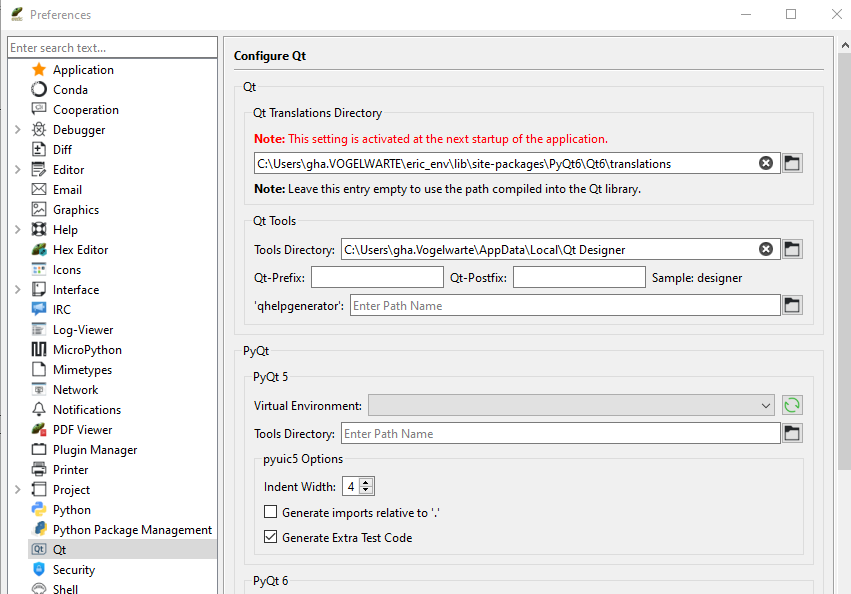This screenshot has width=851, height=594.
Task: Uncheck Generate Extra Test Code
Action: click(x=271, y=537)
